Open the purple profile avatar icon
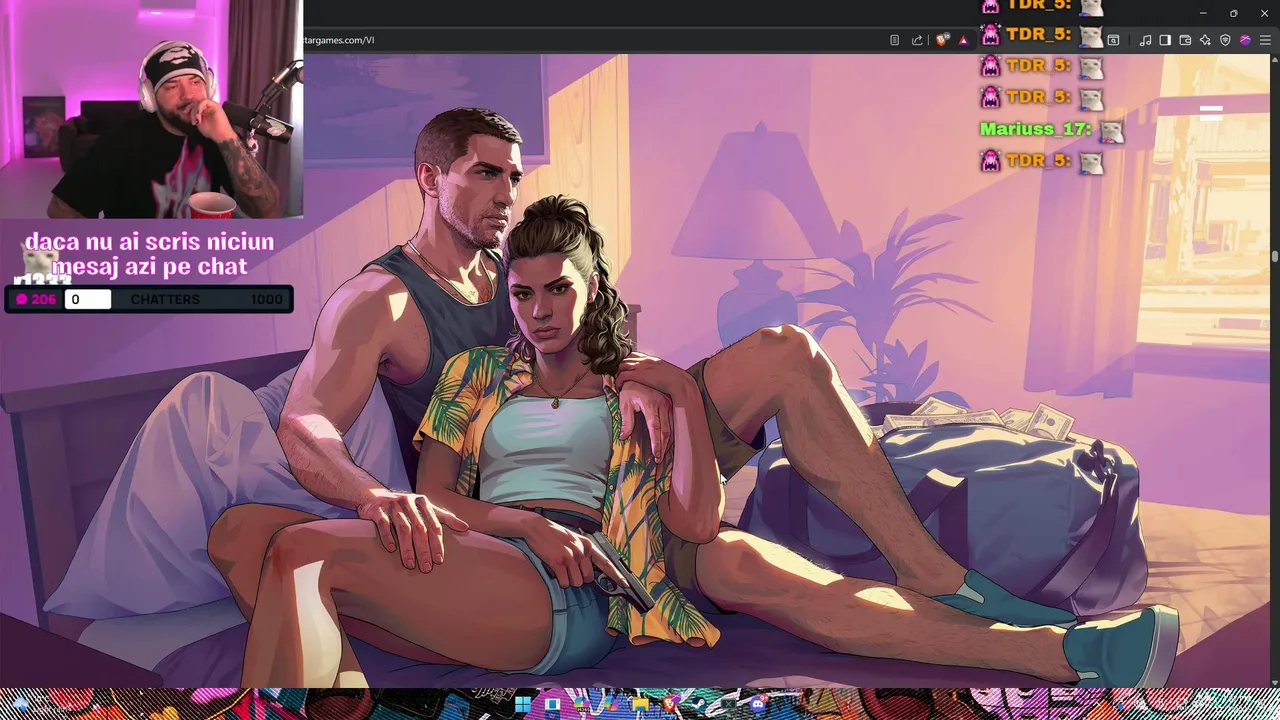The width and height of the screenshot is (1280, 720). point(1245,40)
